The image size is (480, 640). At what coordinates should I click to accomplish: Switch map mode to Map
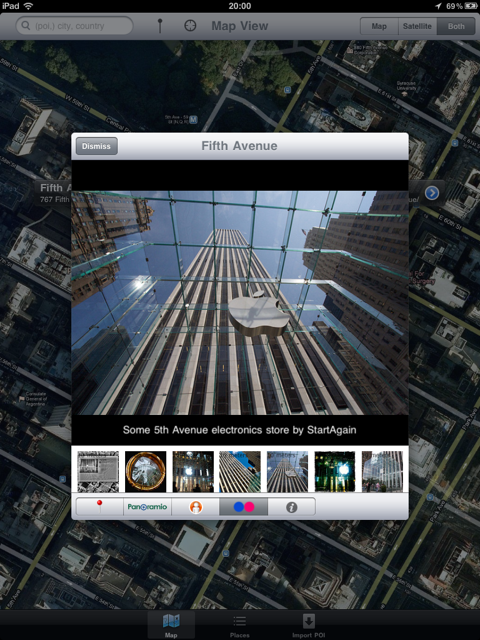point(379,26)
